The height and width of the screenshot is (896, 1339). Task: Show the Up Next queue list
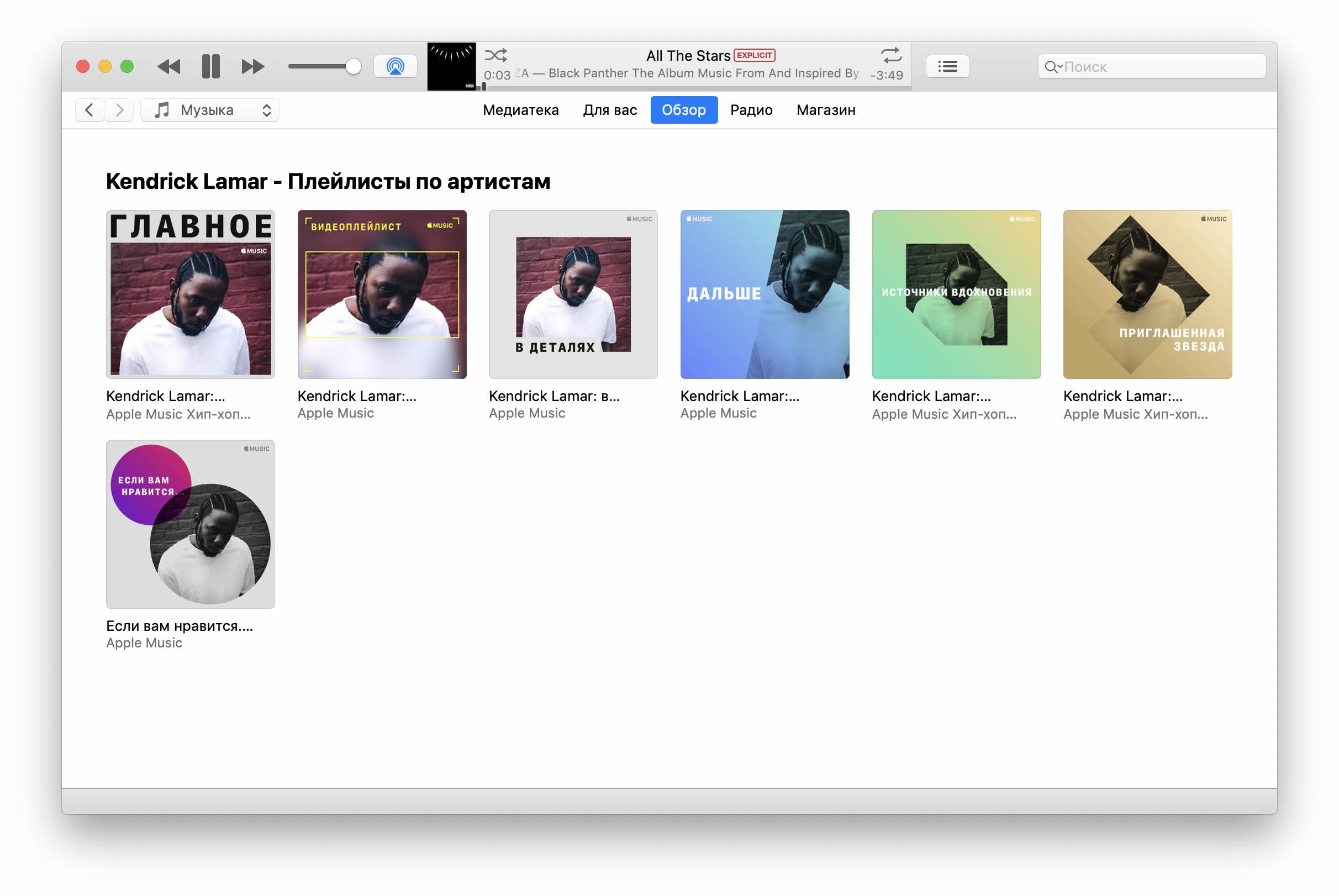click(x=948, y=66)
